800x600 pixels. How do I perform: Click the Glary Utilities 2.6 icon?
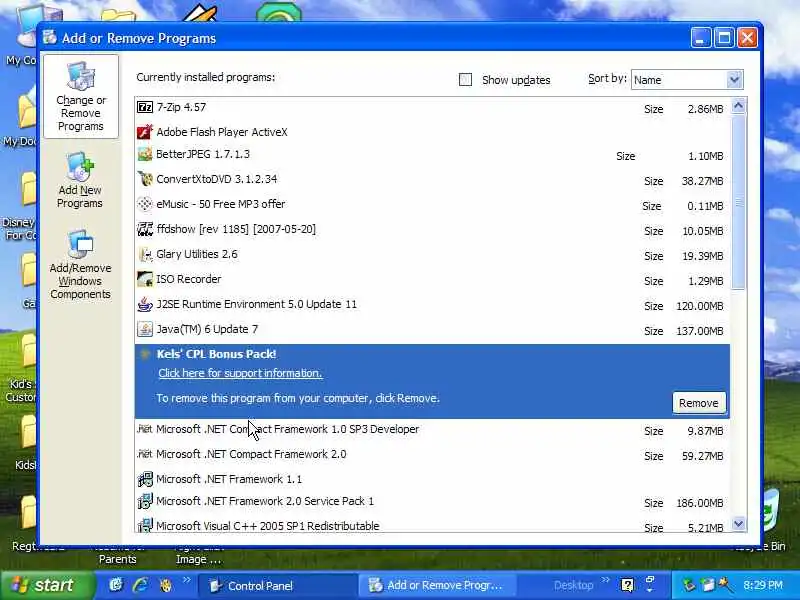[x=145, y=254]
